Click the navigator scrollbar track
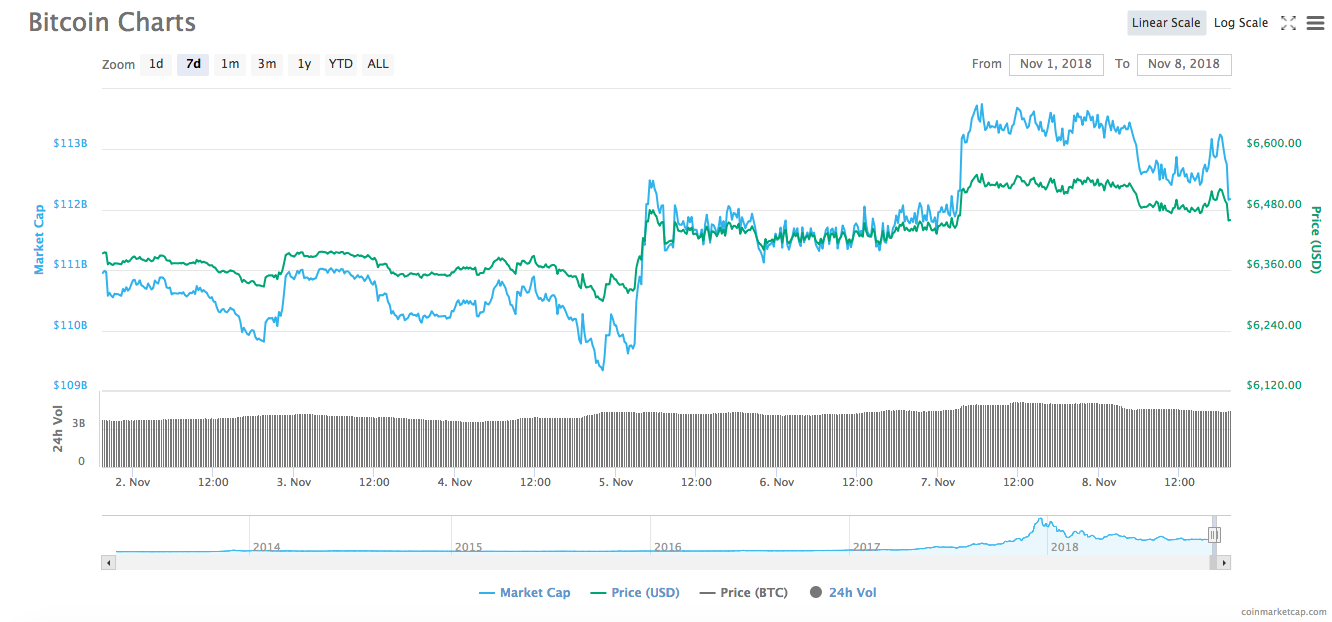The image size is (1332, 622). (660, 563)
